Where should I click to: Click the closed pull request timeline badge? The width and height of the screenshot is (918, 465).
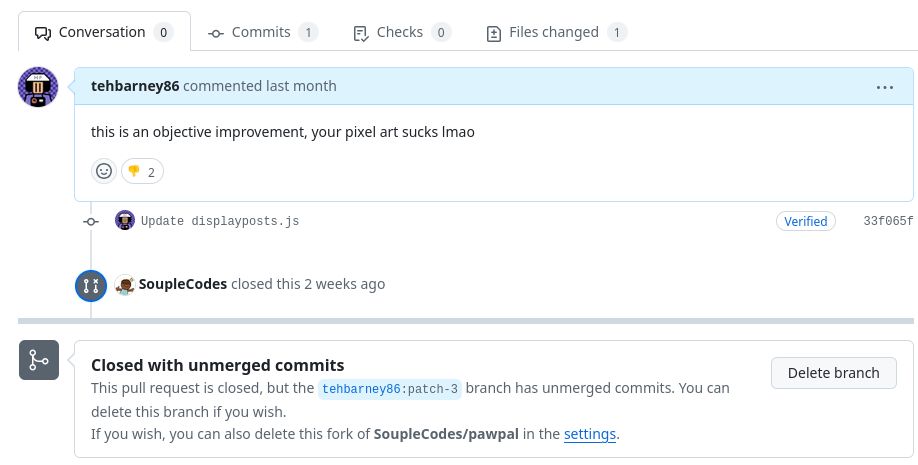click(x=91, y=286)
